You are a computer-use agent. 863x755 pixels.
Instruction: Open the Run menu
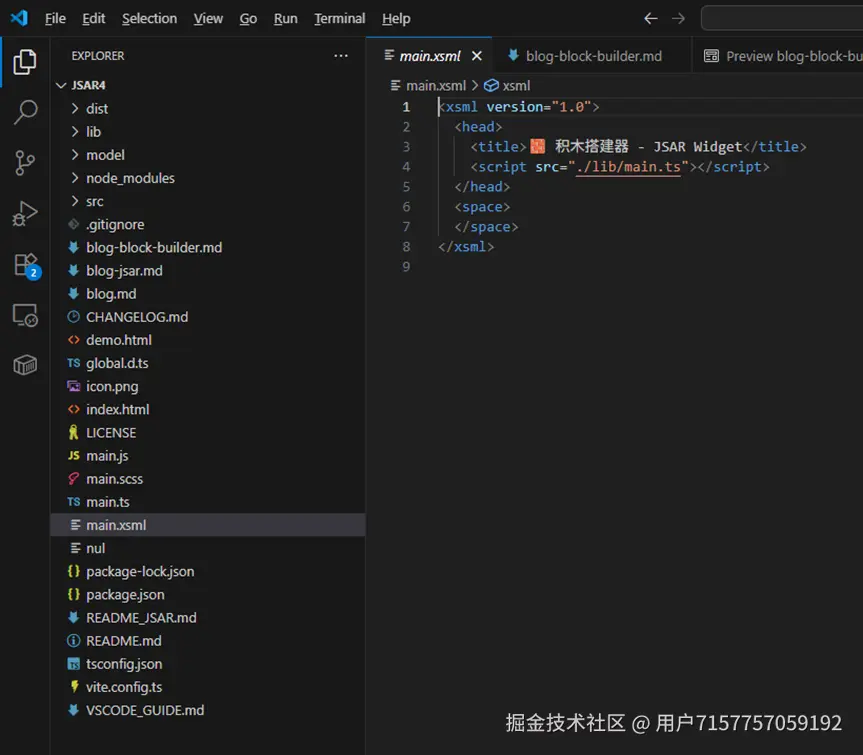(x=286, y=19)
